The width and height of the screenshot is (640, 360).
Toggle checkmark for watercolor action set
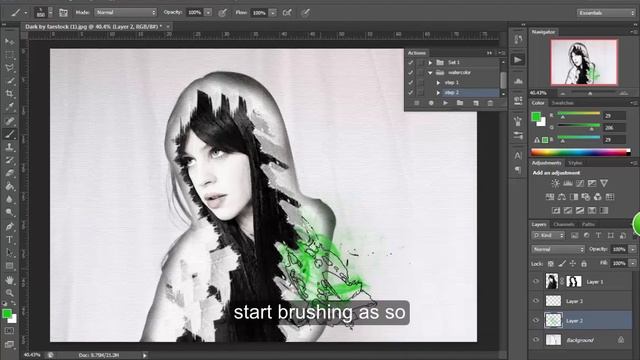pos(411,73)
